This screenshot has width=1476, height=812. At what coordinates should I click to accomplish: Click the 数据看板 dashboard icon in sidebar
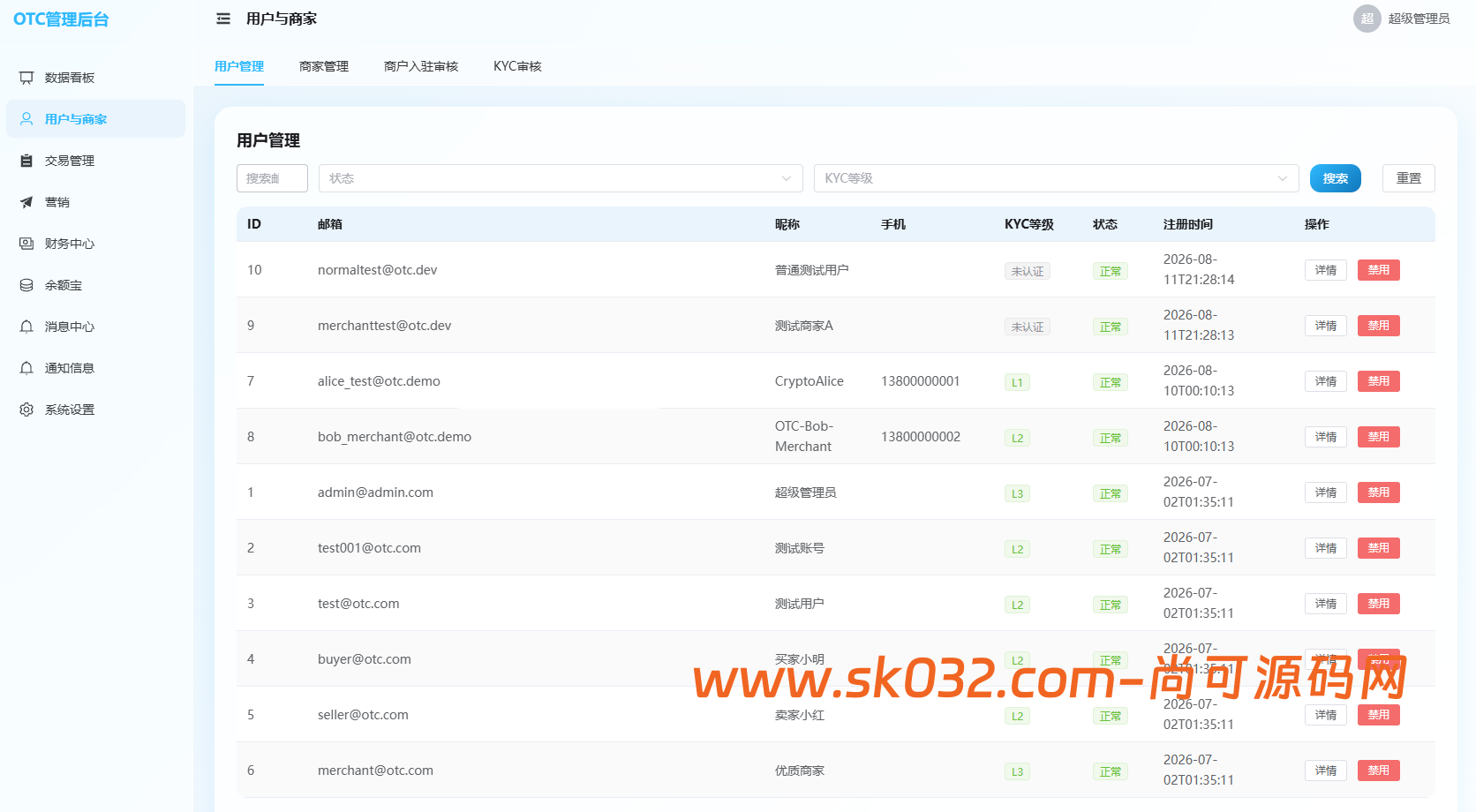point(26,78)
